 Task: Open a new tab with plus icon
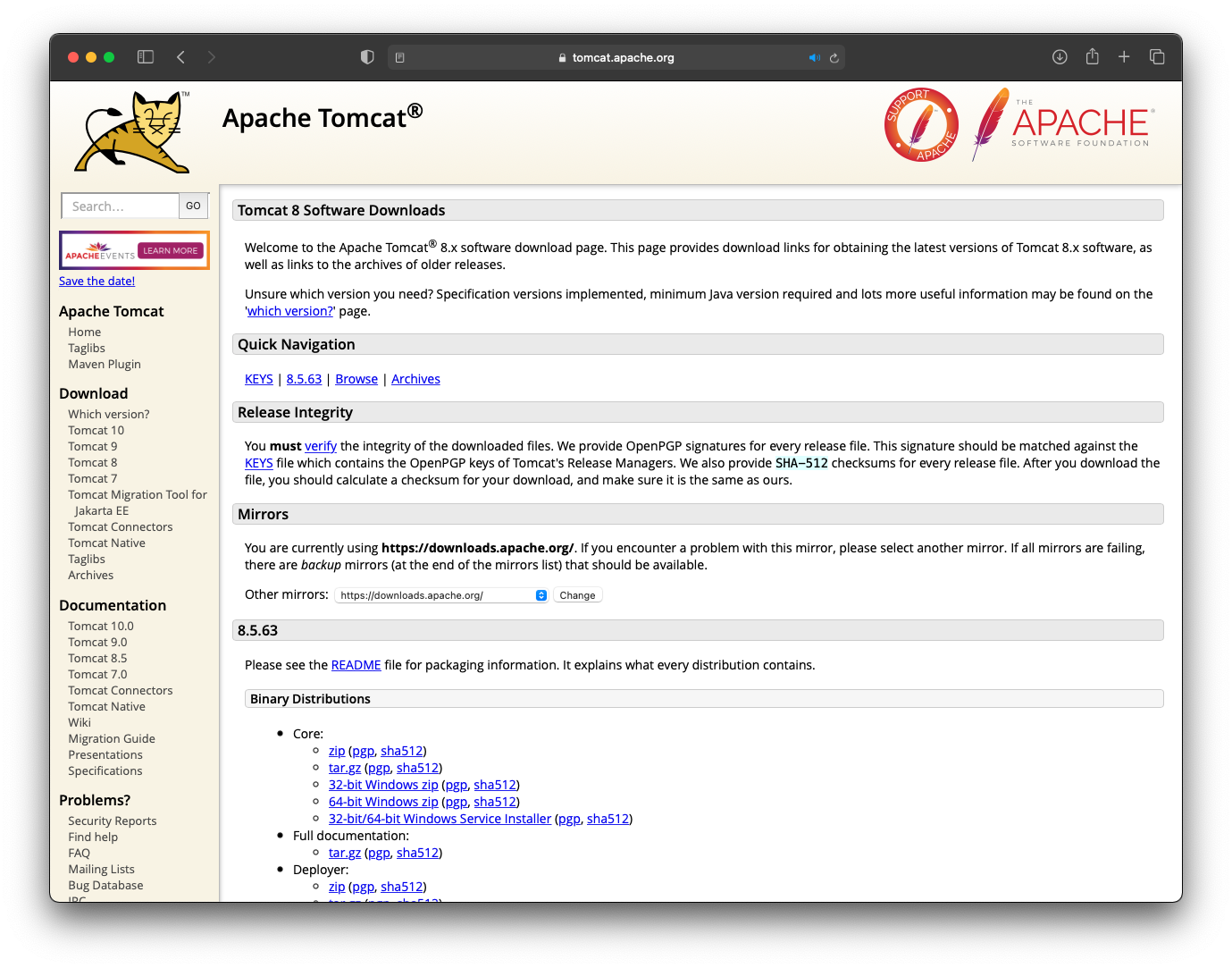(x=1124, y=57)
